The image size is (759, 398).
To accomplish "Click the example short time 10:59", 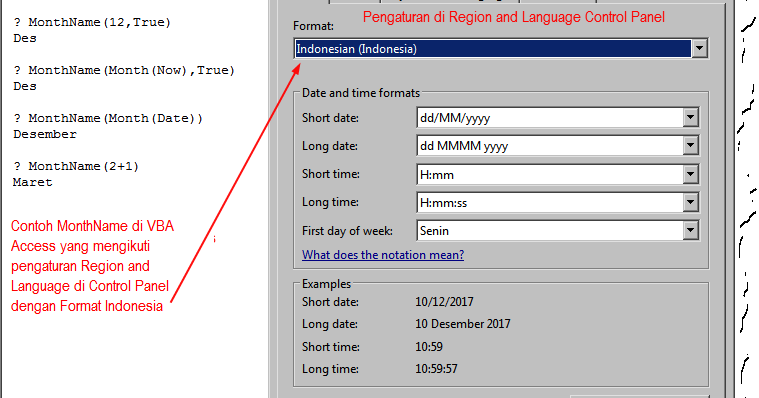I will [x=429, y=347].
